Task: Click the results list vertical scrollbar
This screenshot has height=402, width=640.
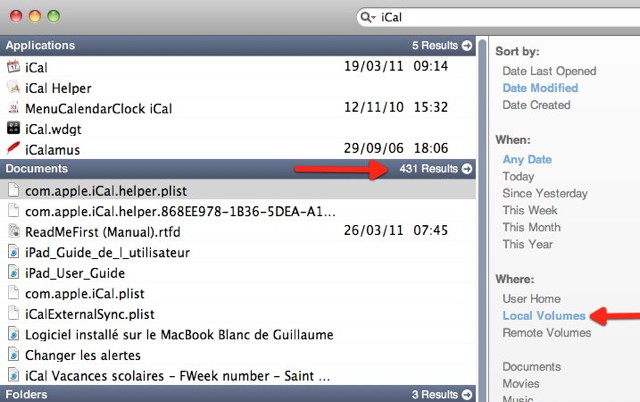Action: [482, 220]
